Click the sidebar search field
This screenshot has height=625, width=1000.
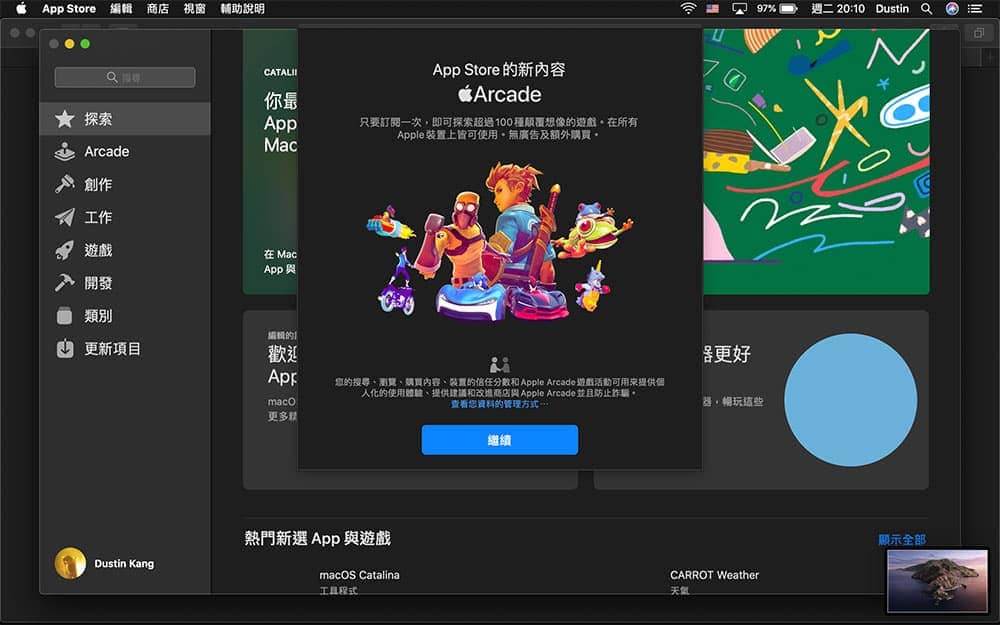[x=125, y=77]
